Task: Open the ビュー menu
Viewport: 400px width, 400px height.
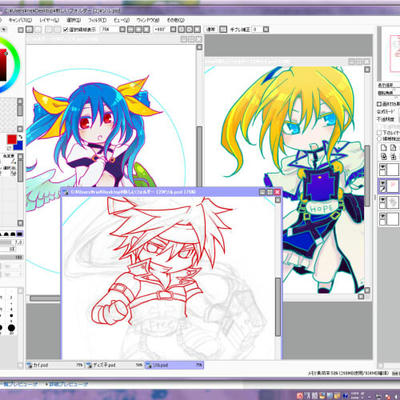Action: (x=121, y=21)
